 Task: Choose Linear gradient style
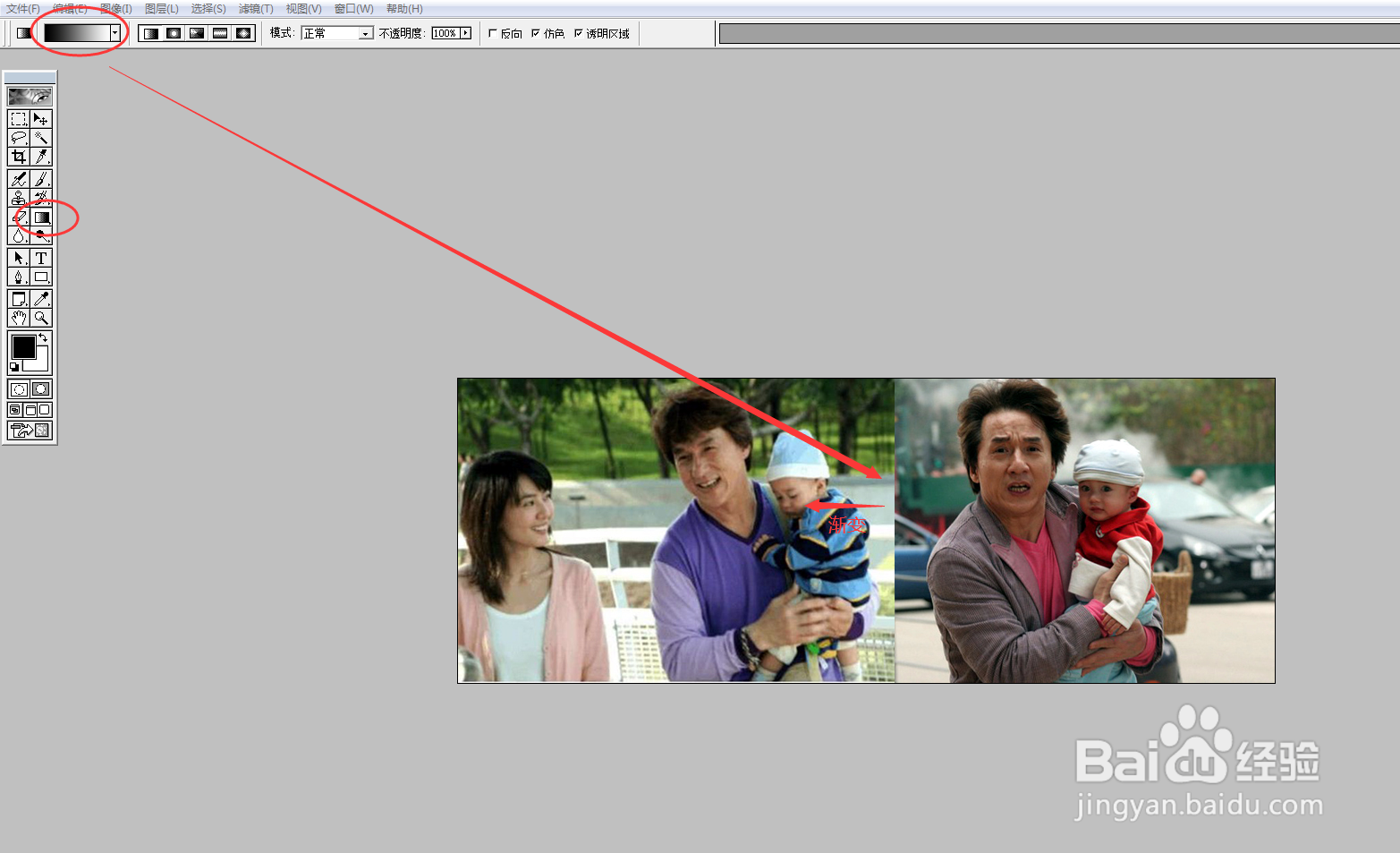[151, 33]
